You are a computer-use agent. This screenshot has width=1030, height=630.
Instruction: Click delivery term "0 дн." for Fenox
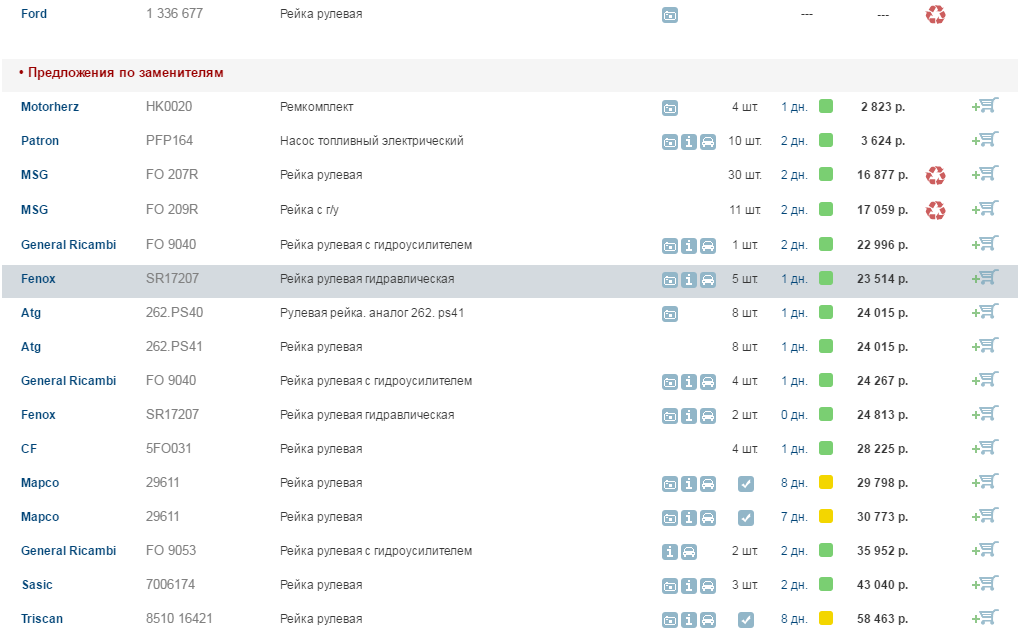[x=794, y=415]
